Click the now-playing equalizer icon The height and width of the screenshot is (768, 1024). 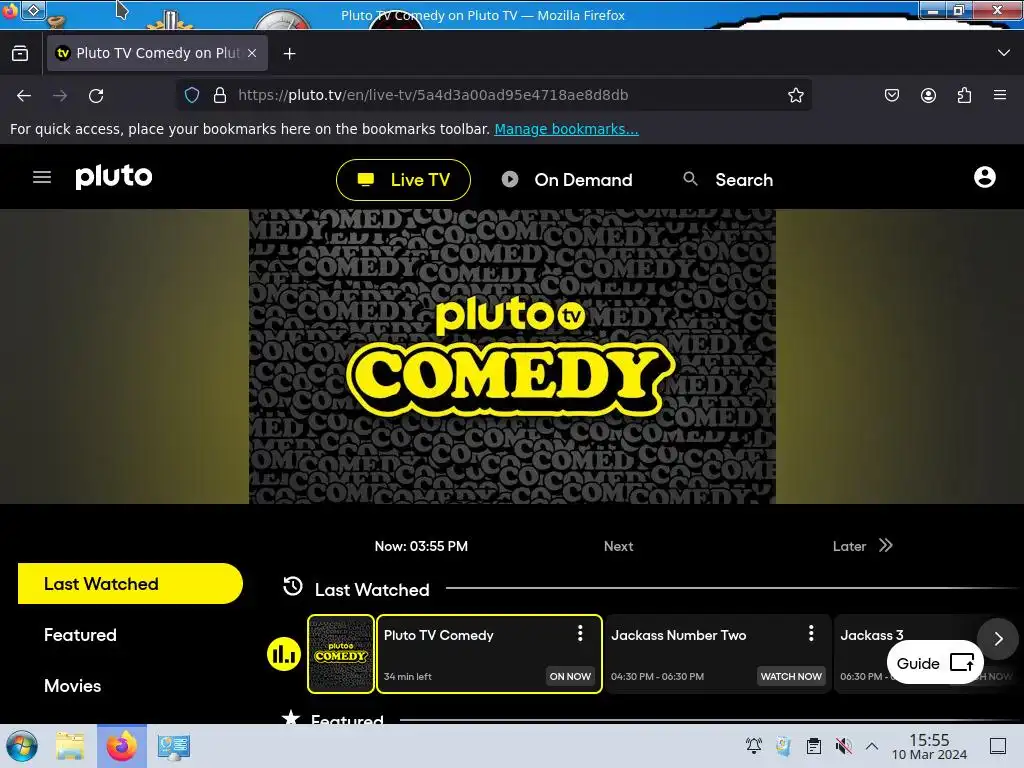pos(283,654)
